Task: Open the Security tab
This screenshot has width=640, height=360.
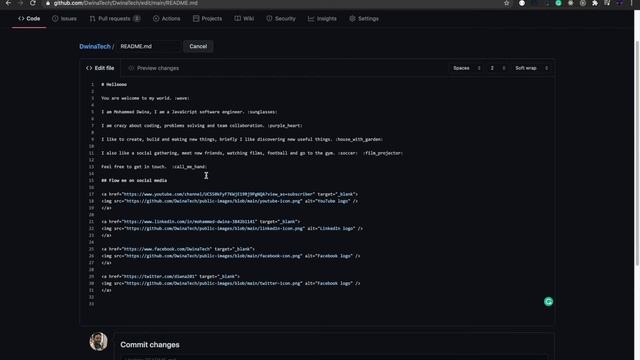Action: coord(281,18)
